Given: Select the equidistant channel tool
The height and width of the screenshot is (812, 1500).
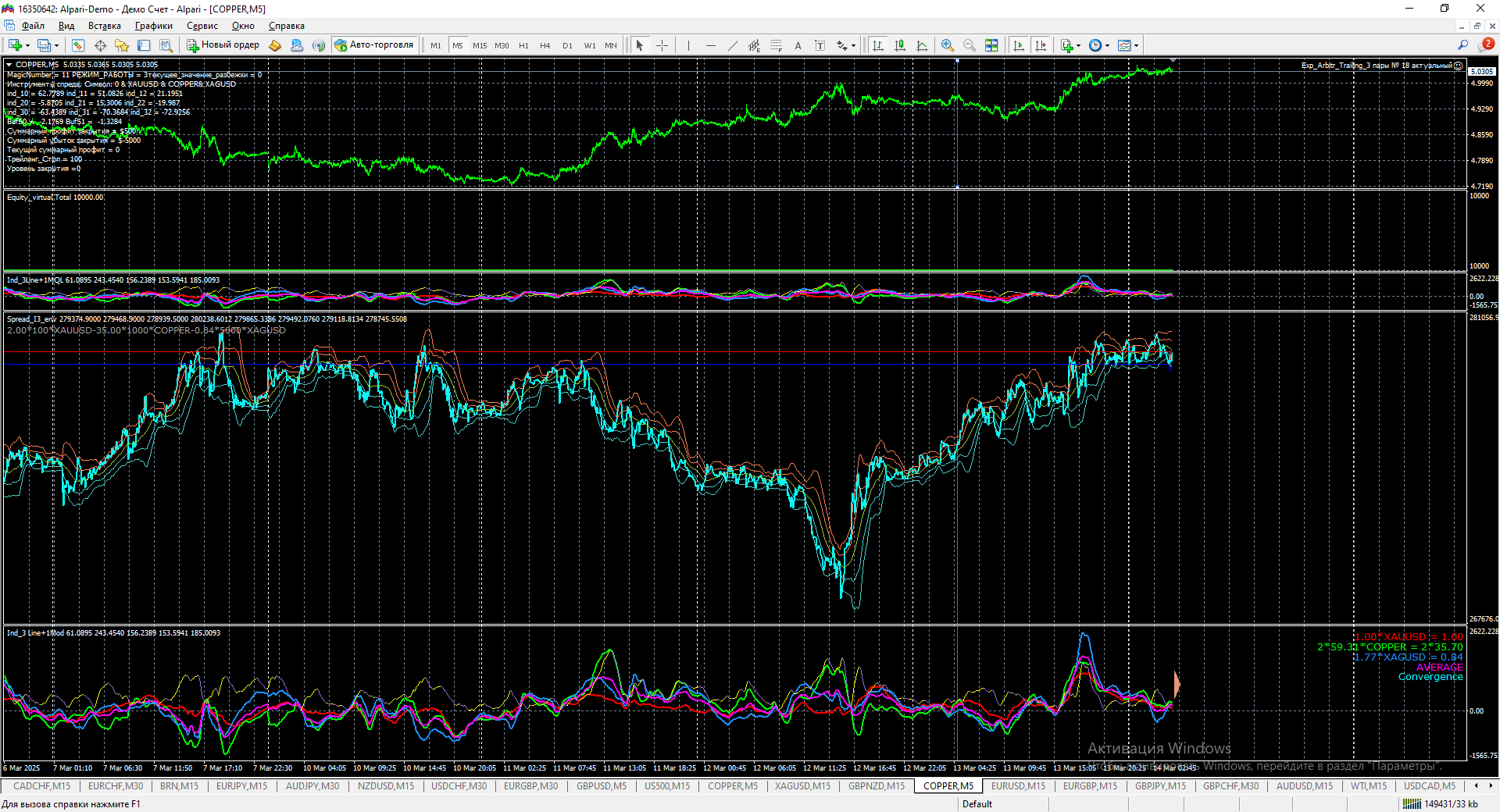Looking at the screenshot, I should point(754,45).
